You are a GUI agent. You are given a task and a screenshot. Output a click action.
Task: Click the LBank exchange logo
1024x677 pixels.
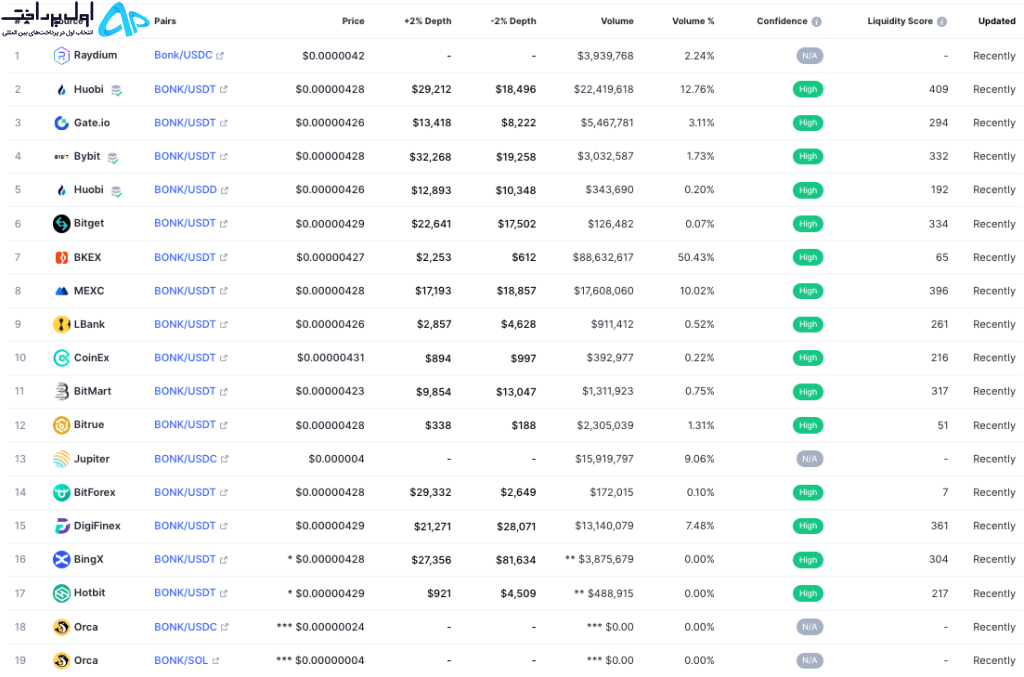click(x=61, y=324)
